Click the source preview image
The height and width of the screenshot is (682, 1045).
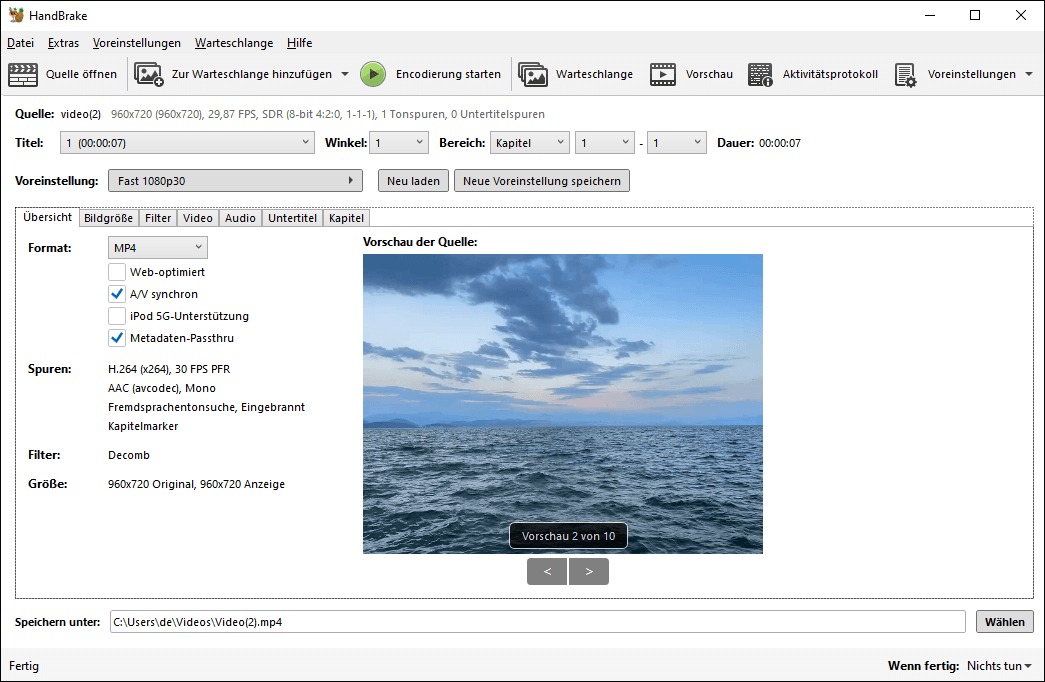562,403
